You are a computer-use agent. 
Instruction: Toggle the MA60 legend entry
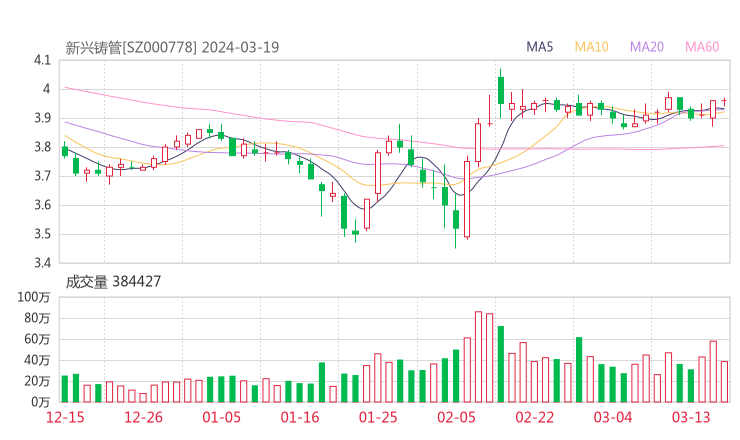[x=702, y=47]
